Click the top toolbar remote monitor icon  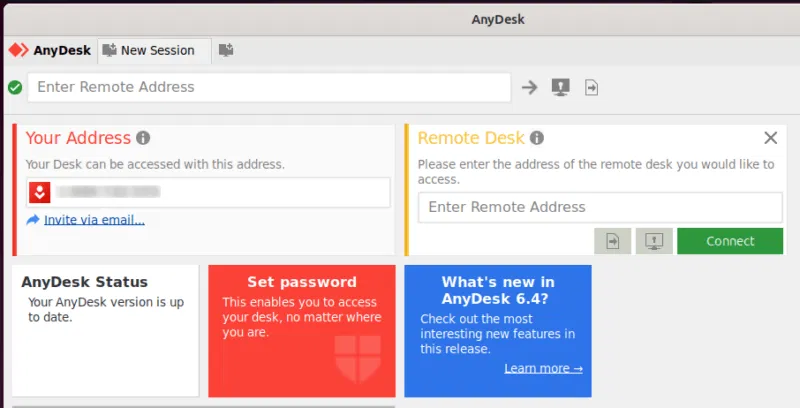(560, 87)
